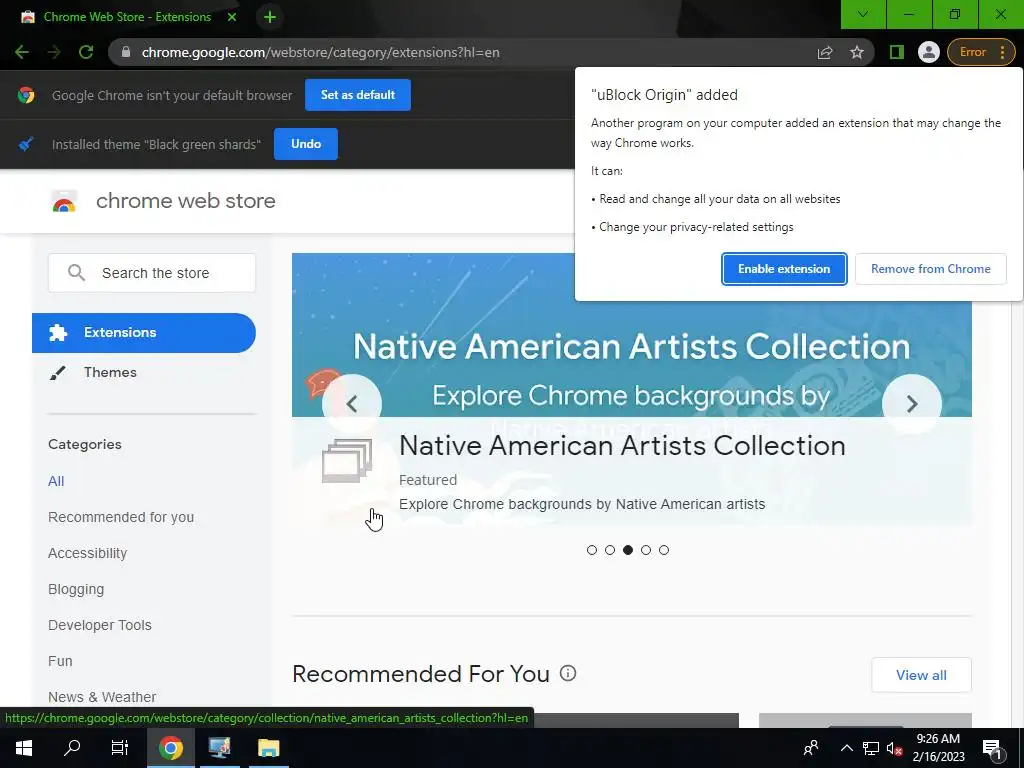Share this page icon in address bar
Image resolution: width=1024 pixels, height=768 pixels.
point(825,52)
